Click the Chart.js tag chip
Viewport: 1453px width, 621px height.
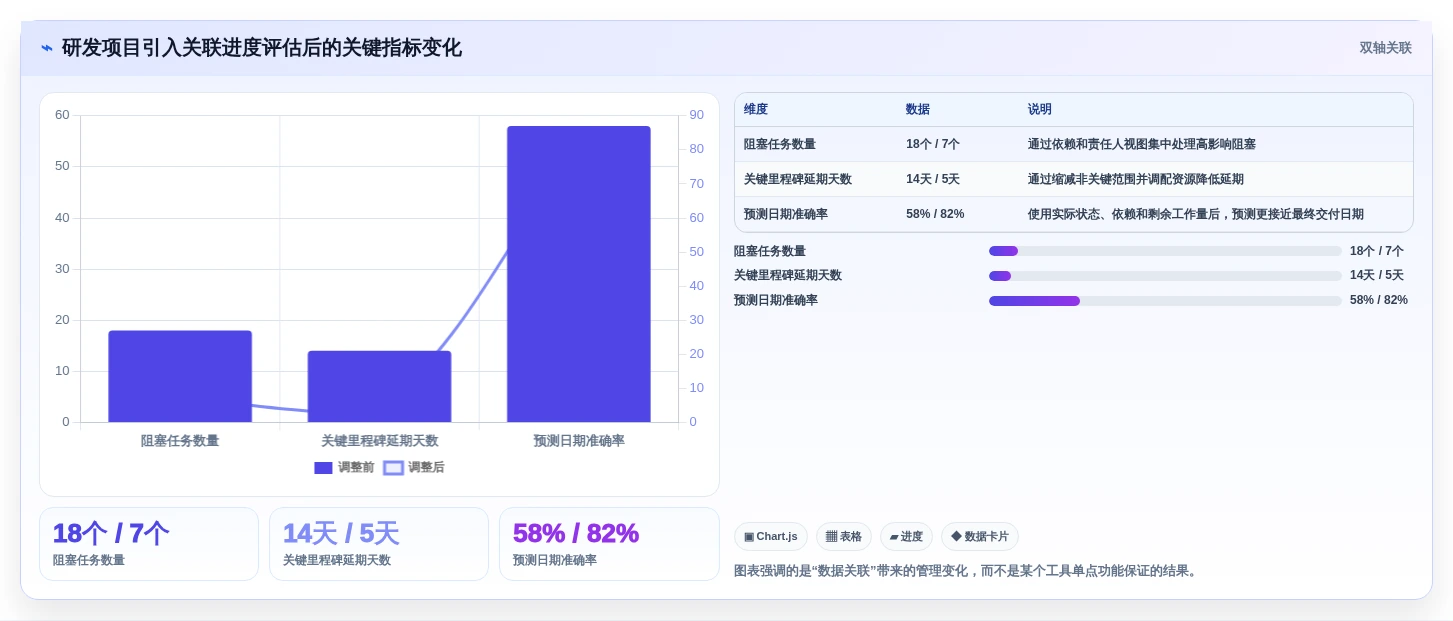(771, 537)
